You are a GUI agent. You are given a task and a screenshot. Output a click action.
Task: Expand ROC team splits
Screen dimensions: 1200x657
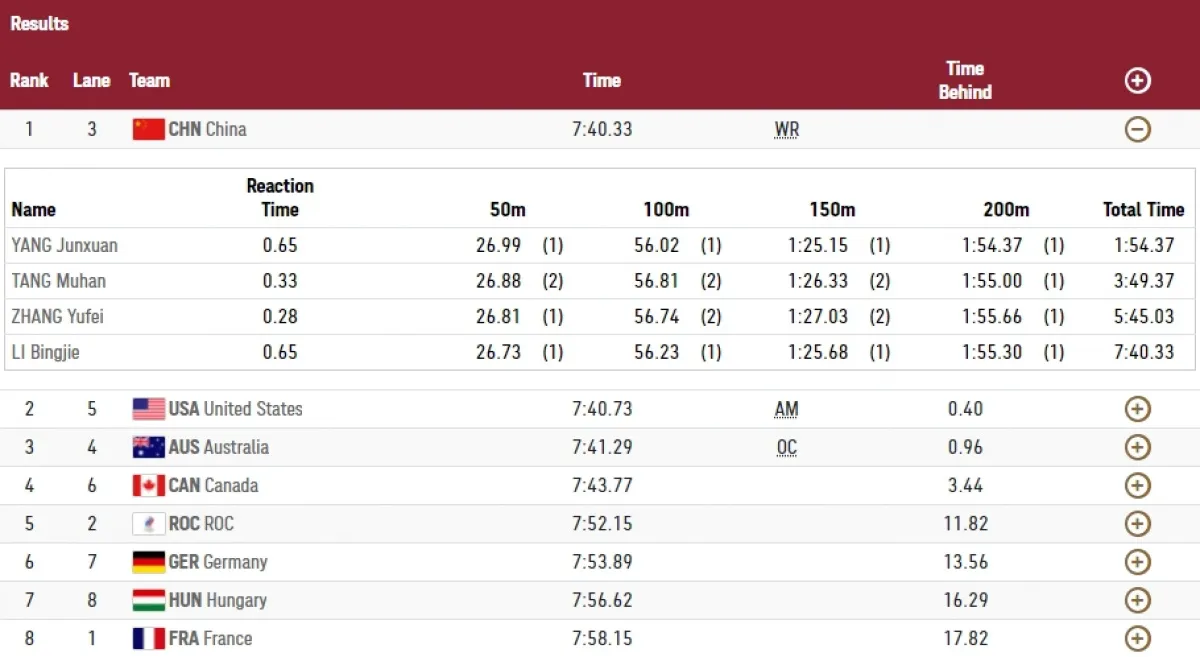point(1138,524)
